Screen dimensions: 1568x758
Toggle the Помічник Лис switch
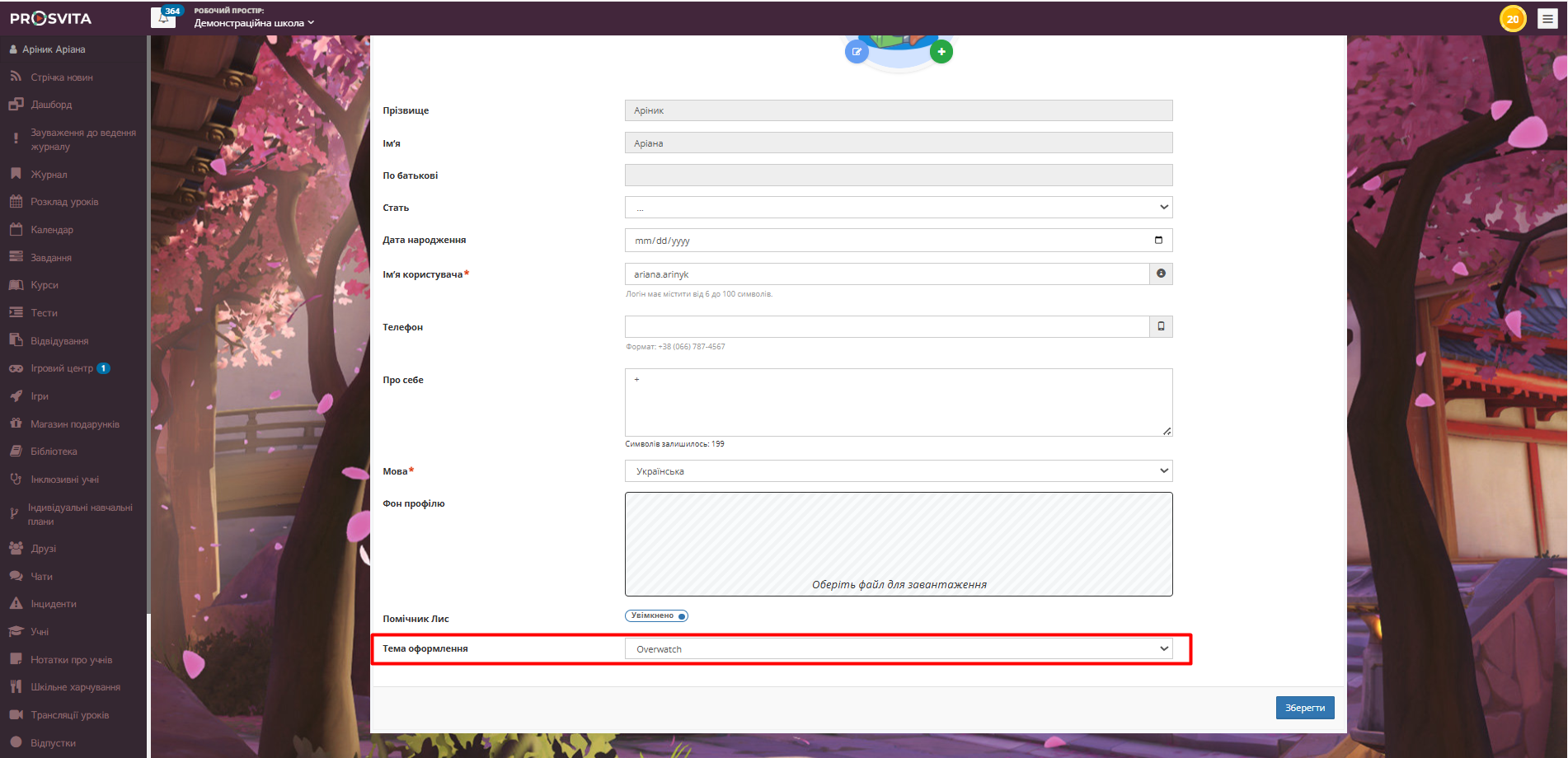click(x=656, y=616)
